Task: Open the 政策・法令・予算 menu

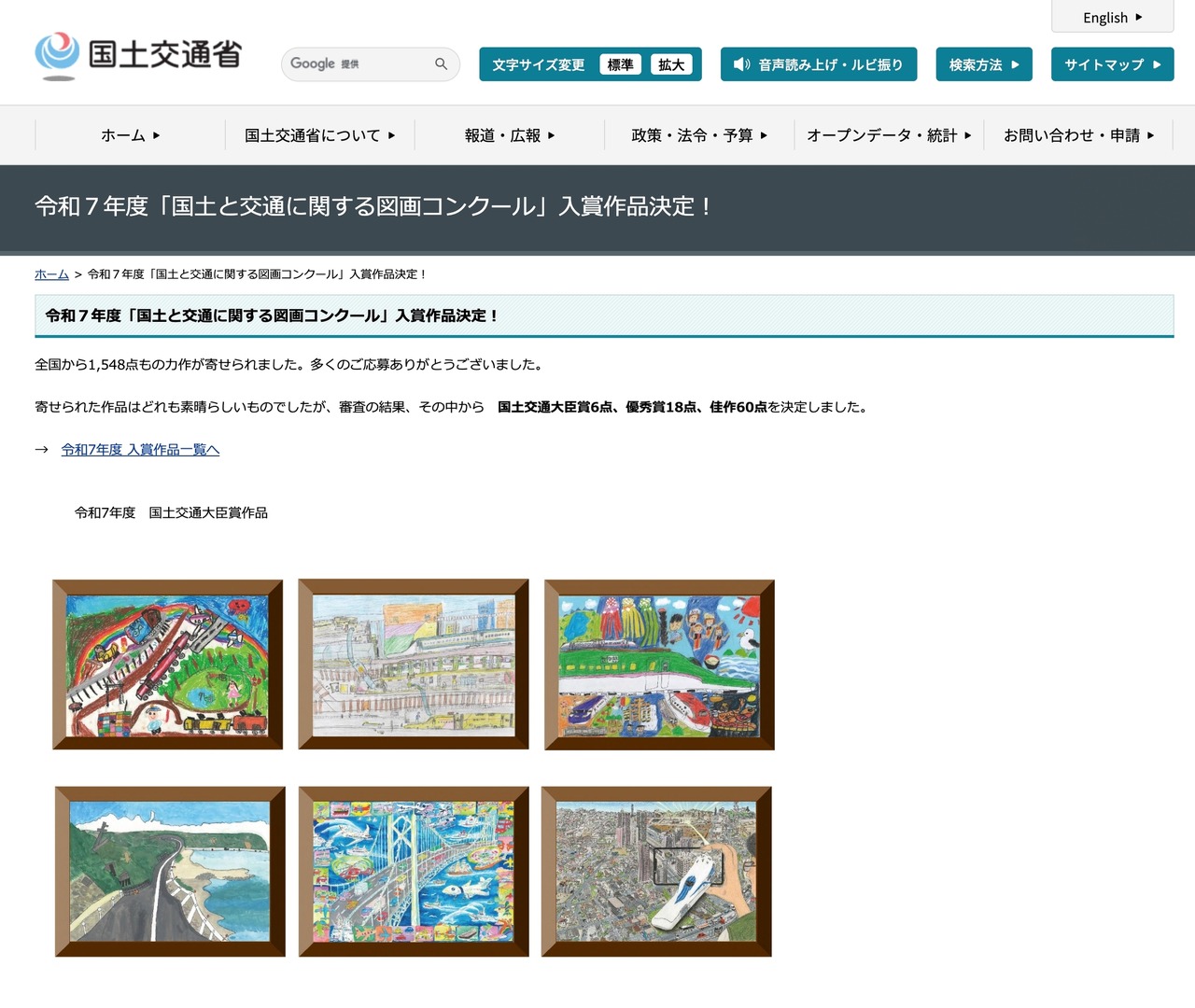Action: 699,135
